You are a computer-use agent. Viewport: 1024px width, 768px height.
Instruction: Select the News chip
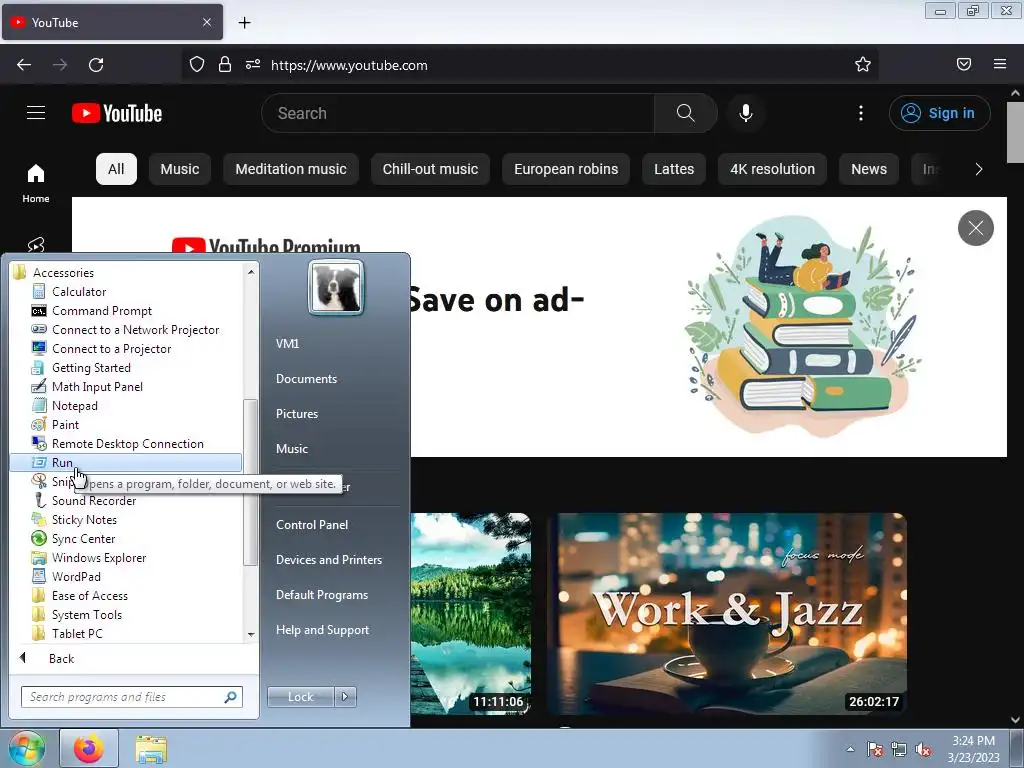[x=869, y=169]
